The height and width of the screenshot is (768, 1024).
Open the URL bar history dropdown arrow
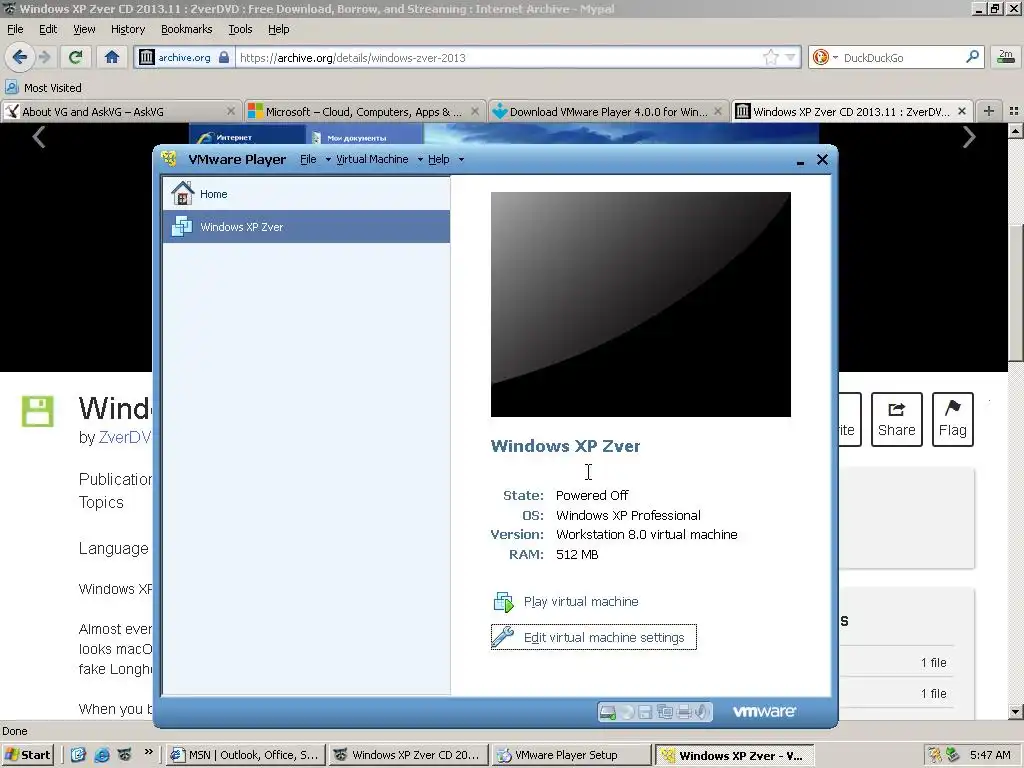point(790,57)
